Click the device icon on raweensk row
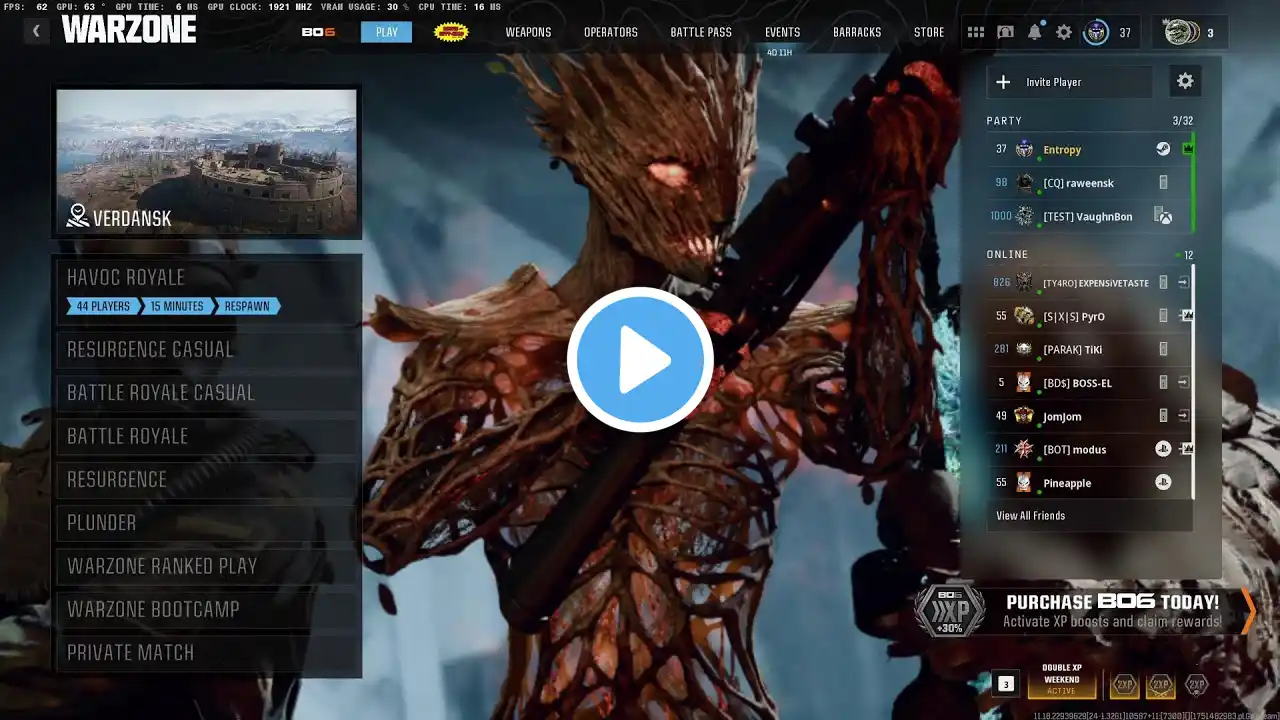Viewport: 1280px width, 720px height. point(1163,183)
